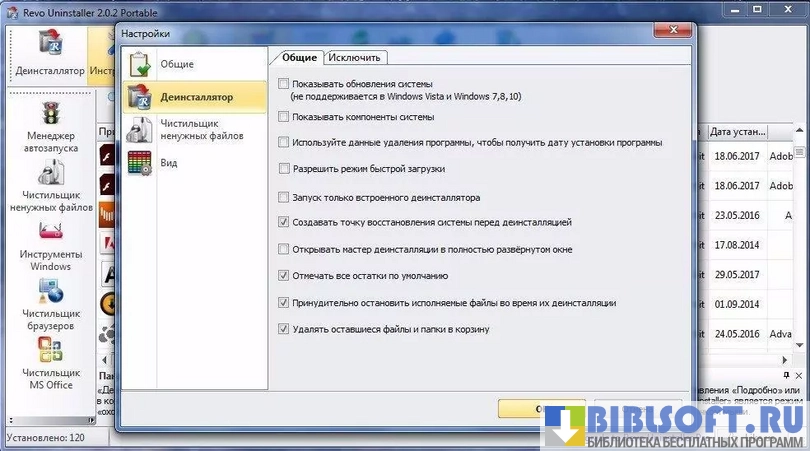This screenshot has height=451, width=810.
Task: Select the Общие tab in settings
Action: coord(299,57)
